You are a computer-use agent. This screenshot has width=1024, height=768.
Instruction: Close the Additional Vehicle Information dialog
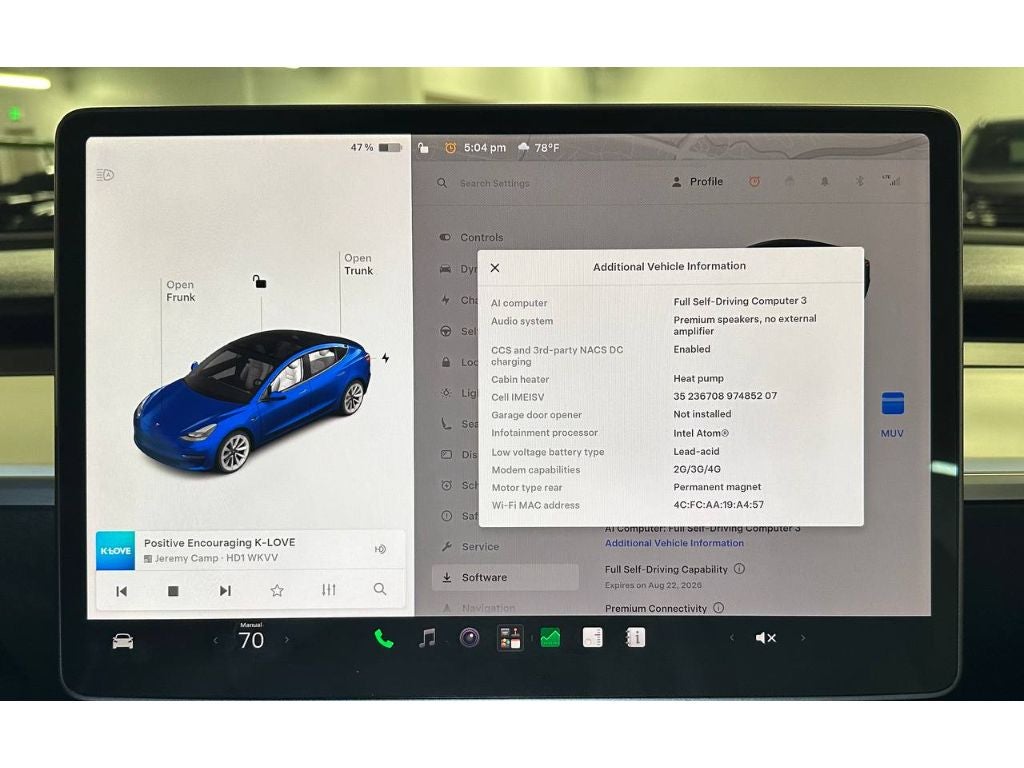[495, 268]
